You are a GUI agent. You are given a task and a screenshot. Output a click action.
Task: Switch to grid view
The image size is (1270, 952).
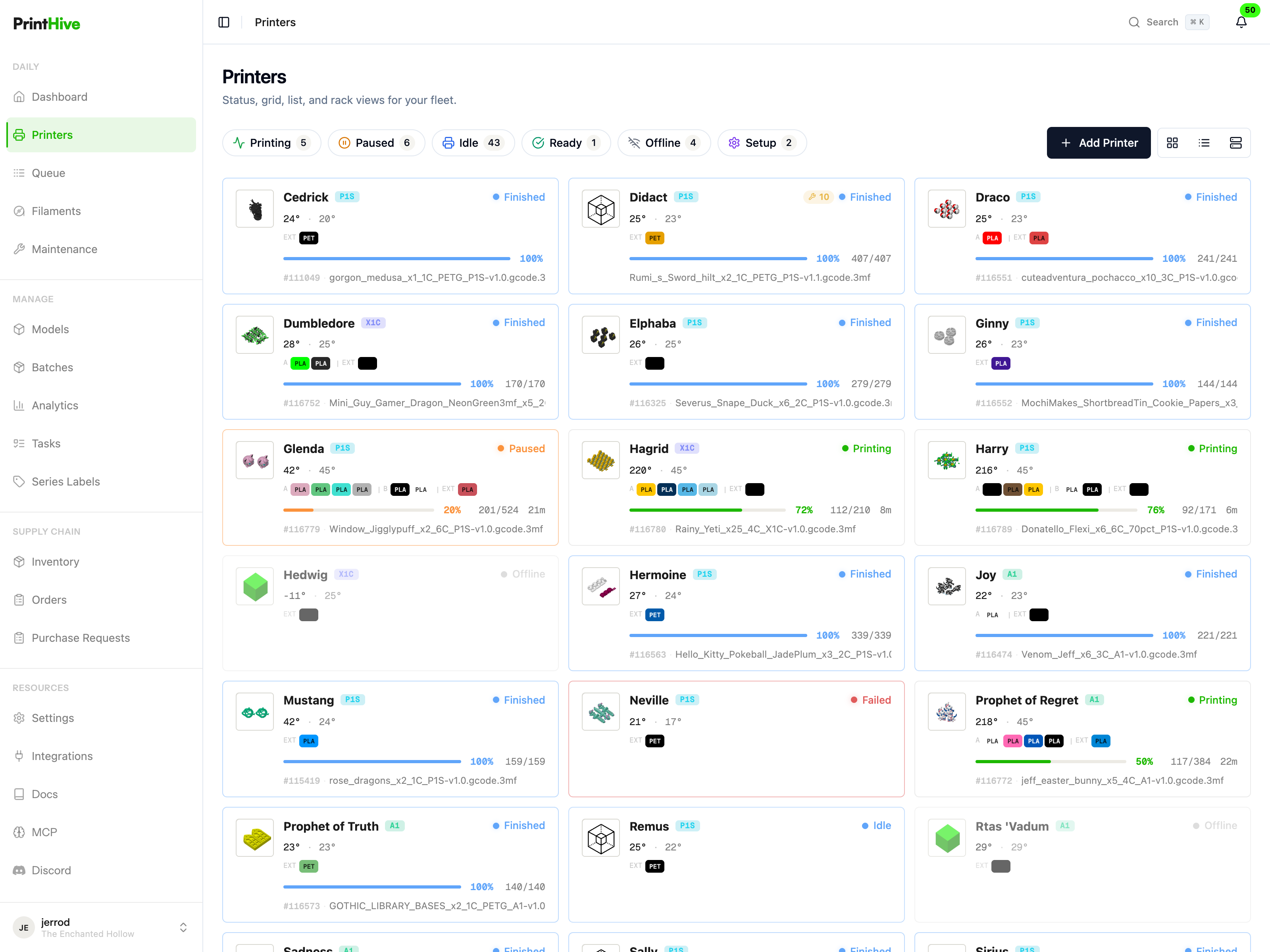pos(1172,143)
